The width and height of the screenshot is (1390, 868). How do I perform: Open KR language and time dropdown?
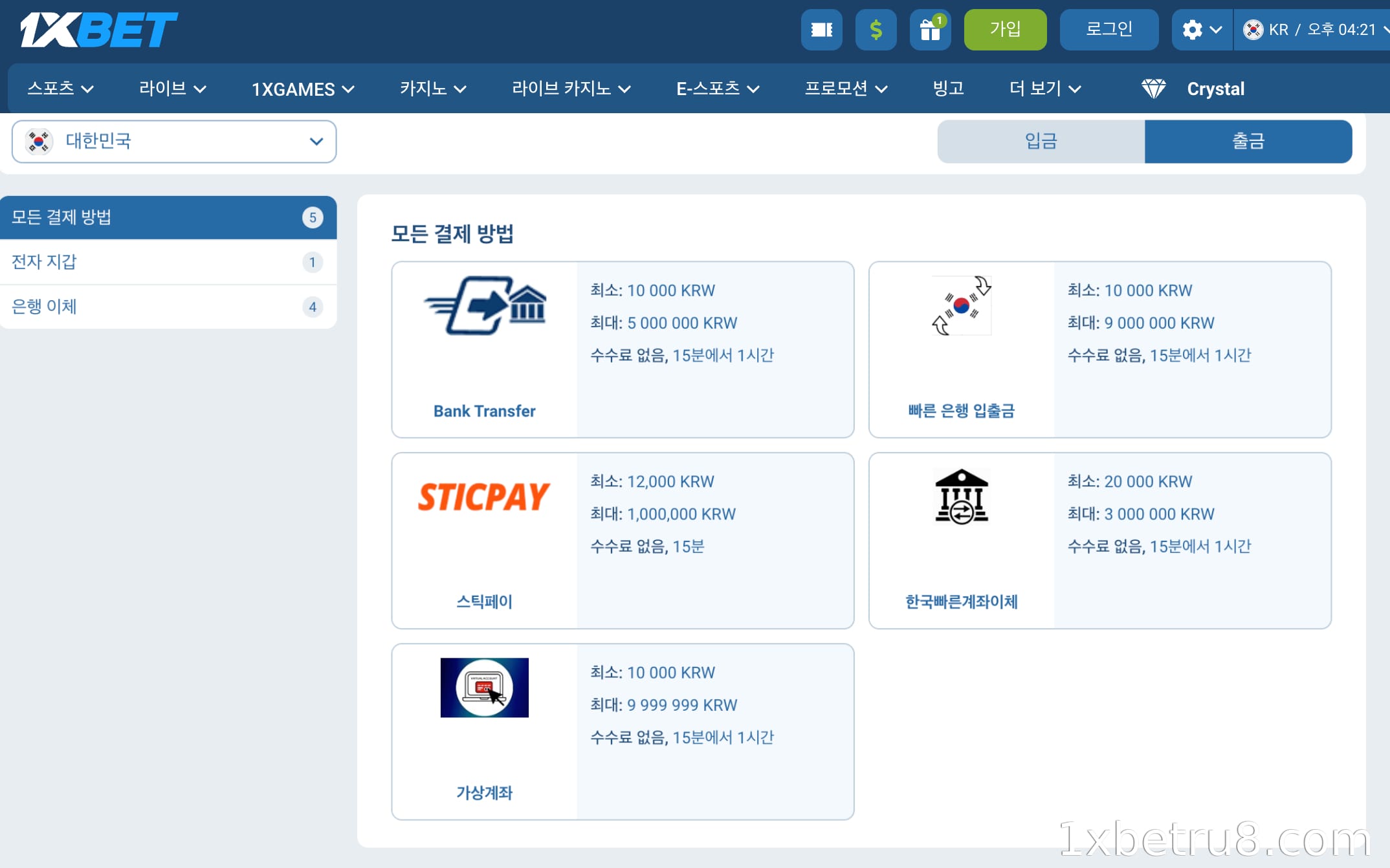tap(1314, 30)
